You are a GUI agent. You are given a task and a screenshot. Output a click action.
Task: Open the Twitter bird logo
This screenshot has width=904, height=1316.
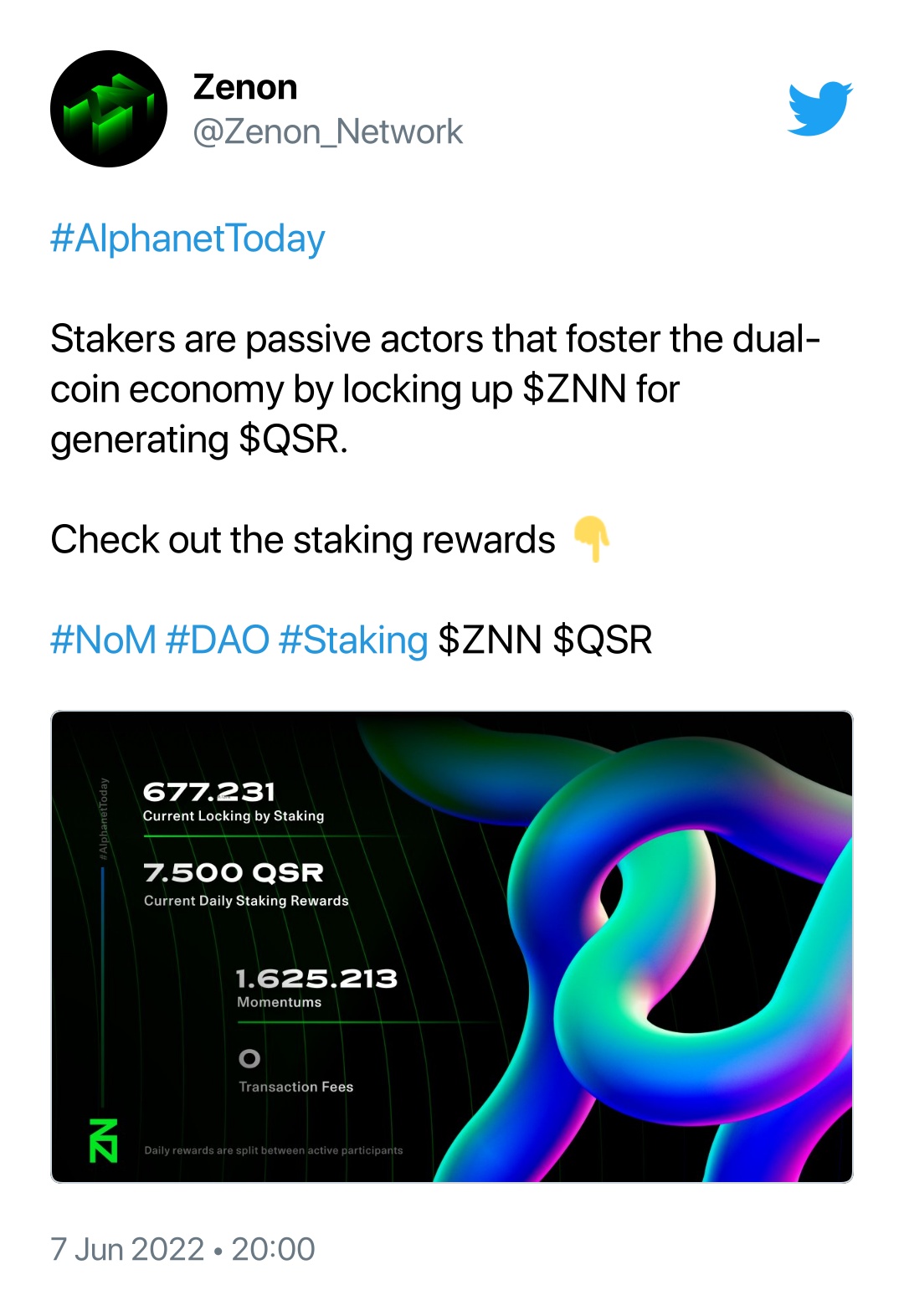[x=820, y=108]
